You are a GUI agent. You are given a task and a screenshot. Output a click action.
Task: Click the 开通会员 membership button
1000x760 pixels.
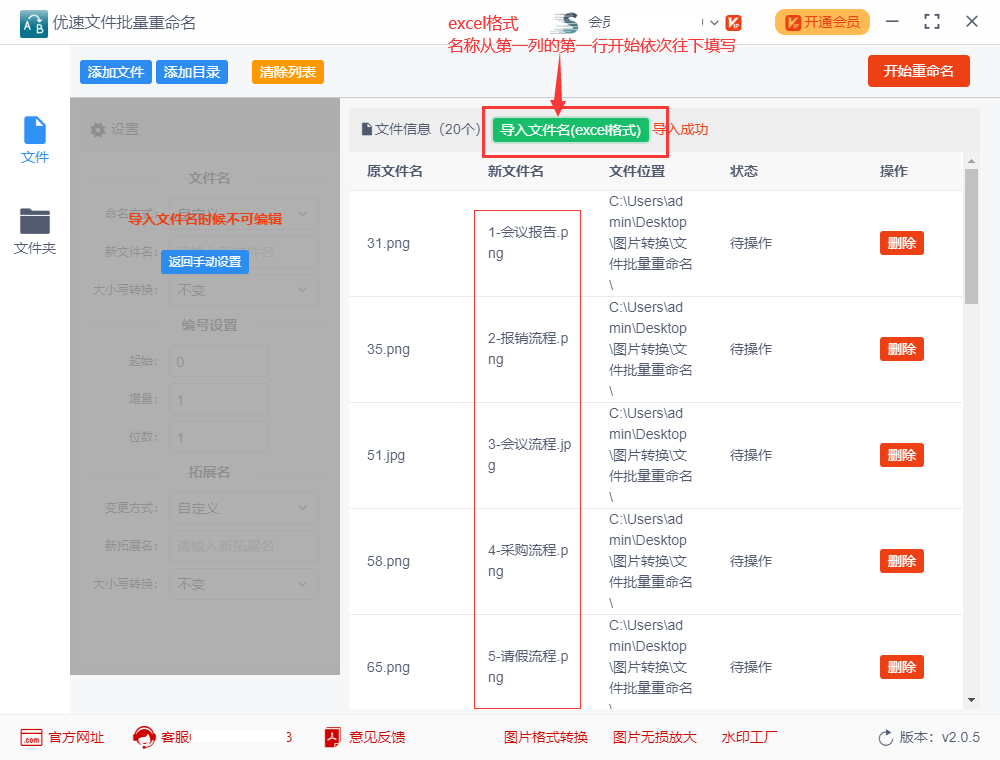click(x=822, y=22)
